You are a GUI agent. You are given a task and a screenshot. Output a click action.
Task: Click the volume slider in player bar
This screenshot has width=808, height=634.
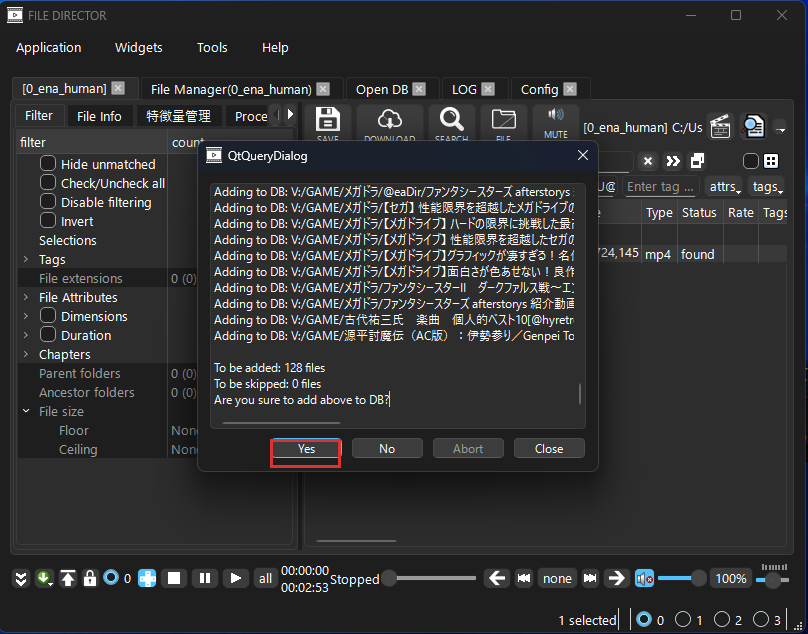point(680,578)
